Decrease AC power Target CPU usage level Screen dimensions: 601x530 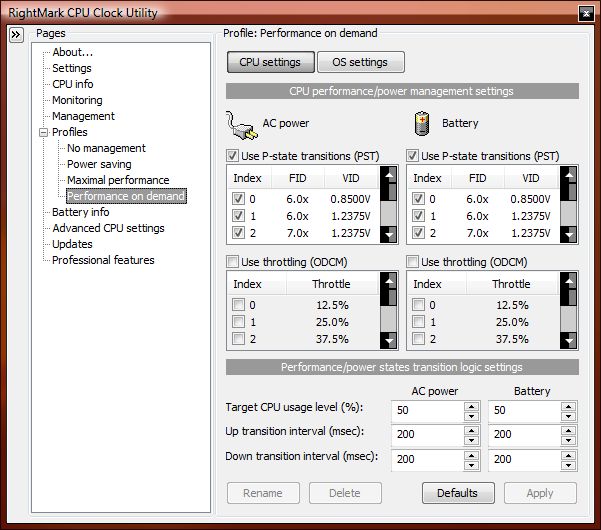[471, 416]
